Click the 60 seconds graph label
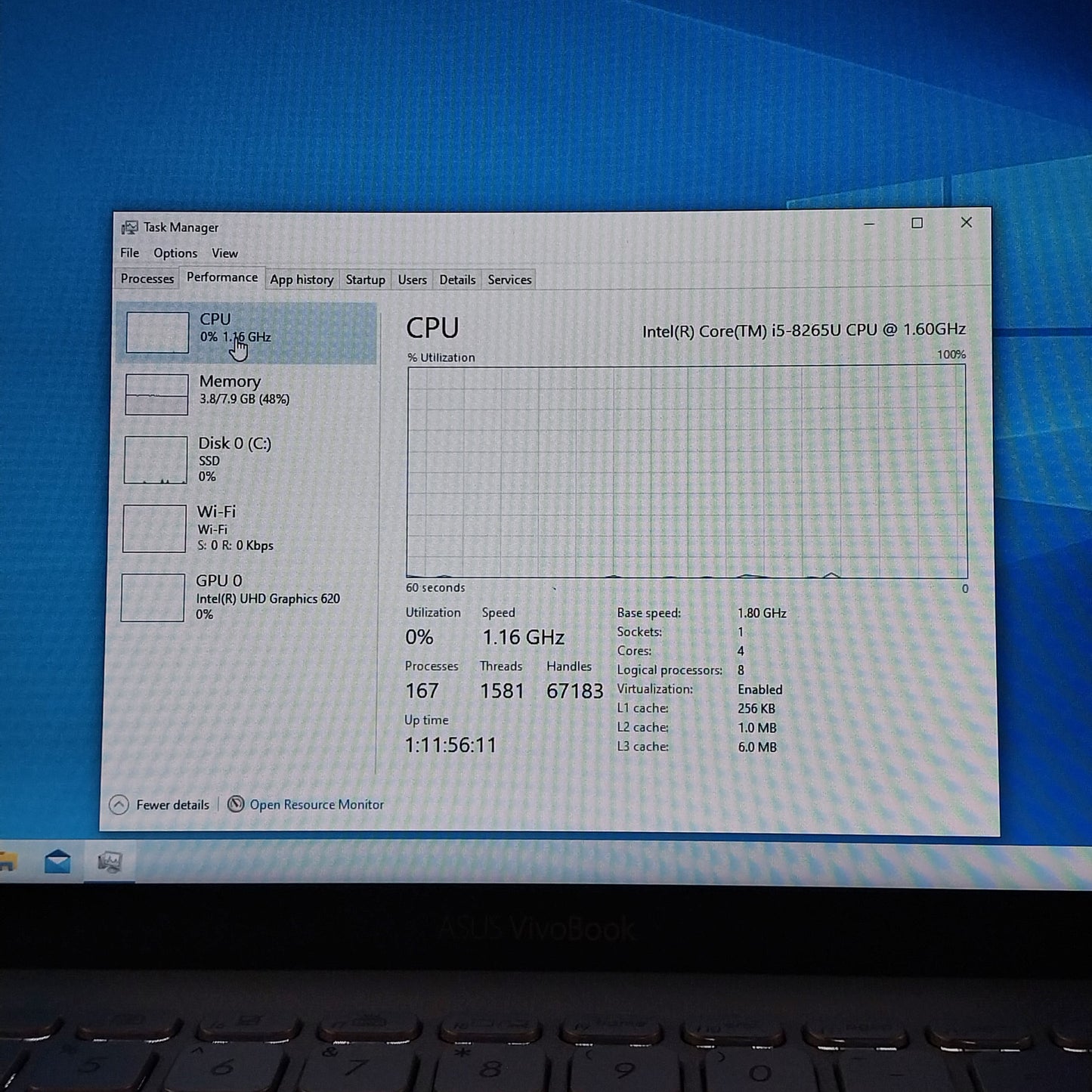Viewport: 1092px width, 1092px height. click(x=435, y=588)
